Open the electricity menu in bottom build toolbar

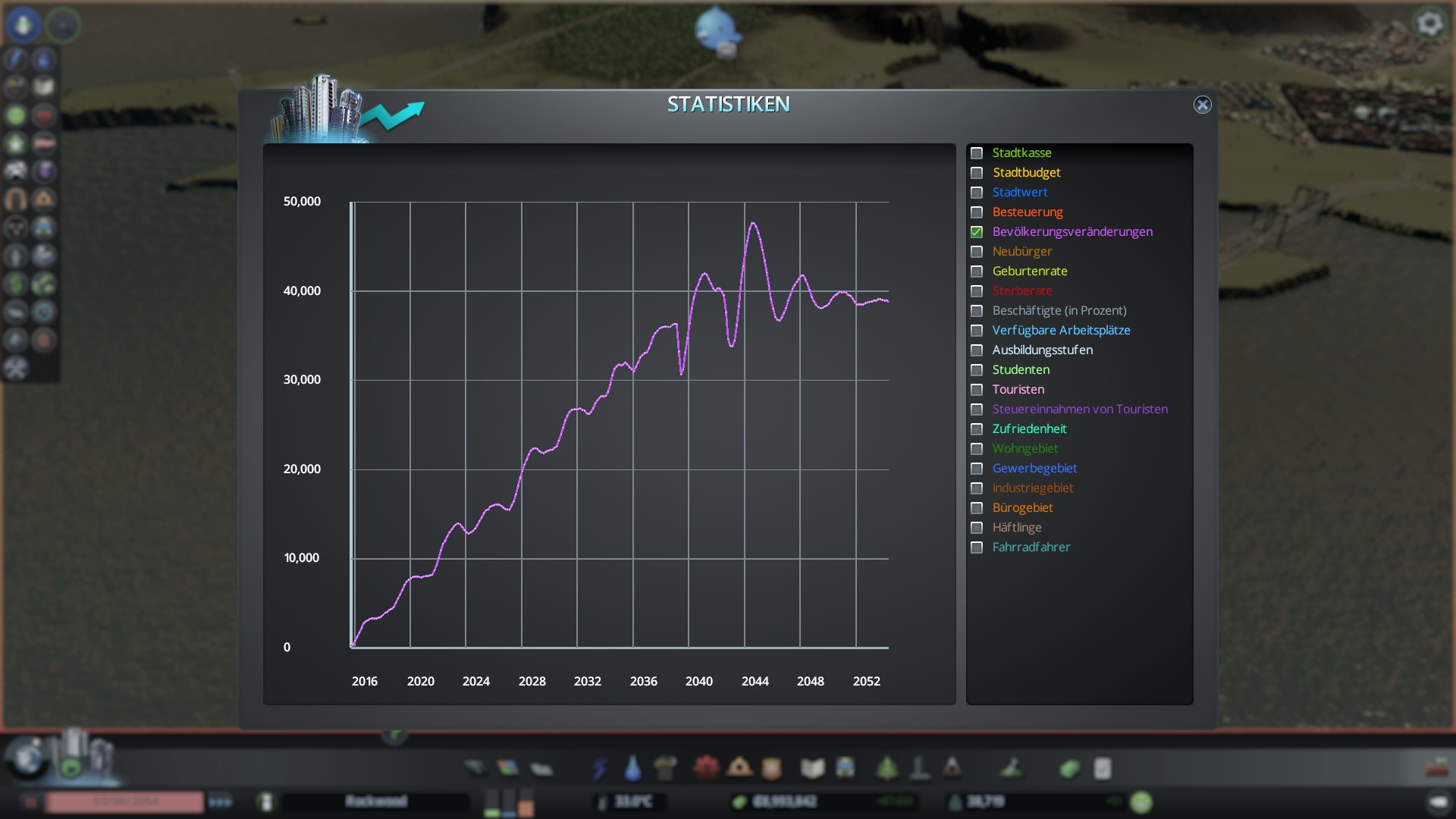point(600,768)
